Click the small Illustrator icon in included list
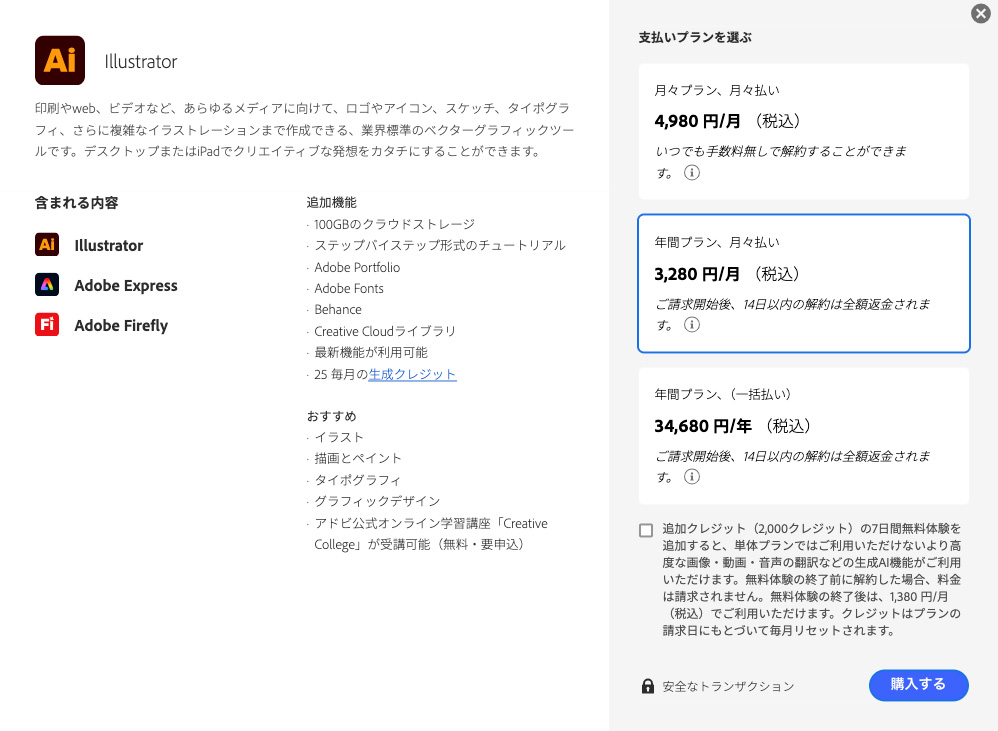This screenshot has height=731, width=998. (47, 245)
